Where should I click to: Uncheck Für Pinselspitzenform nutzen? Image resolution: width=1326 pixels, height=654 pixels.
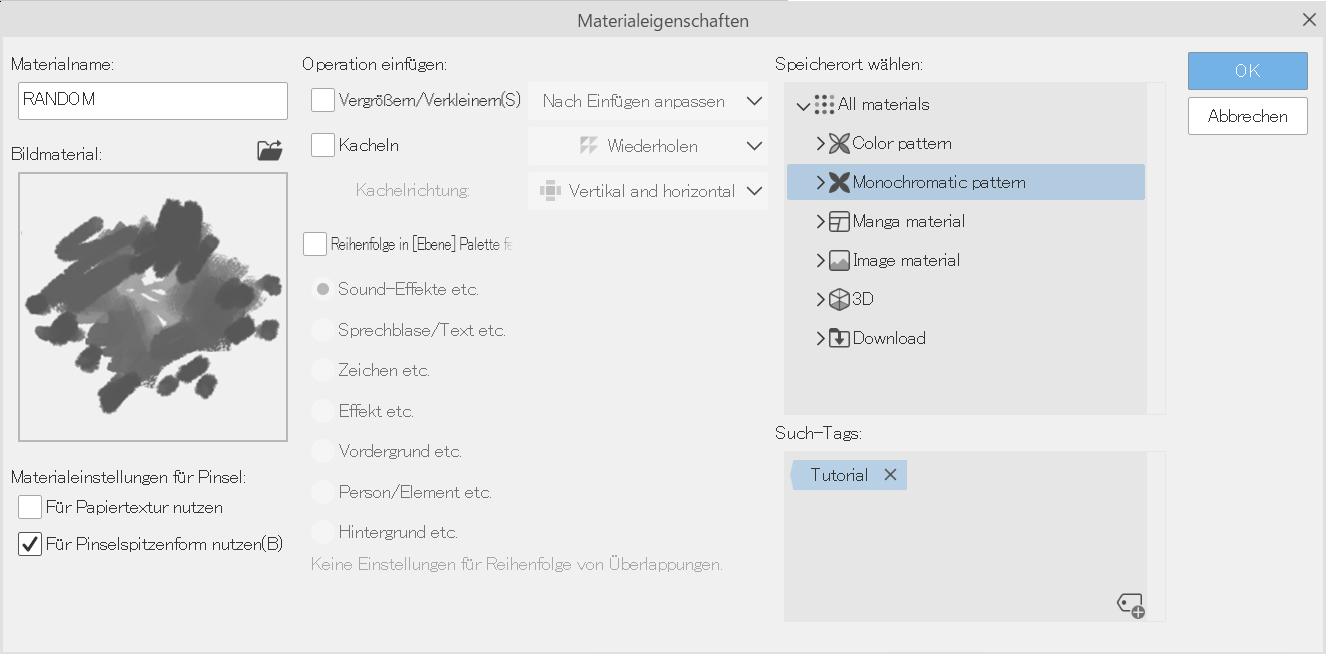(x=30, y=544)
